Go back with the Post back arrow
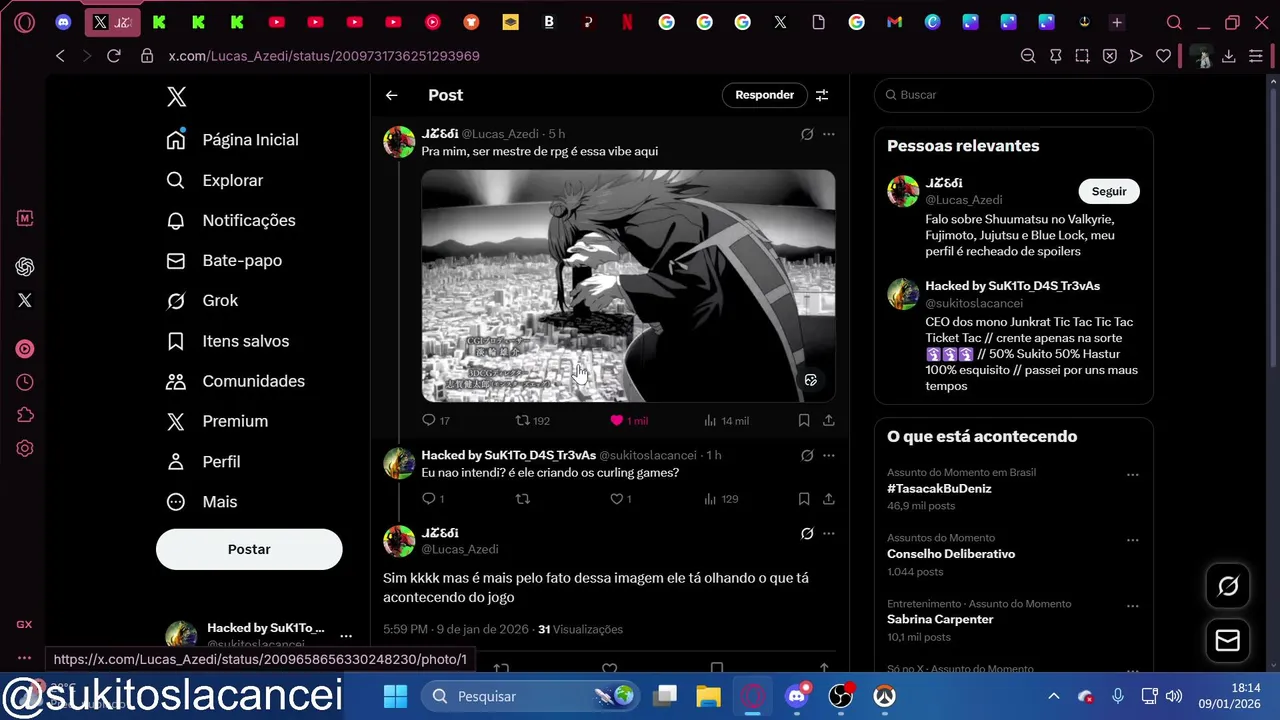Image resolution: width=1280 pixels, height=720 pixels. click(x=392, y=95)
